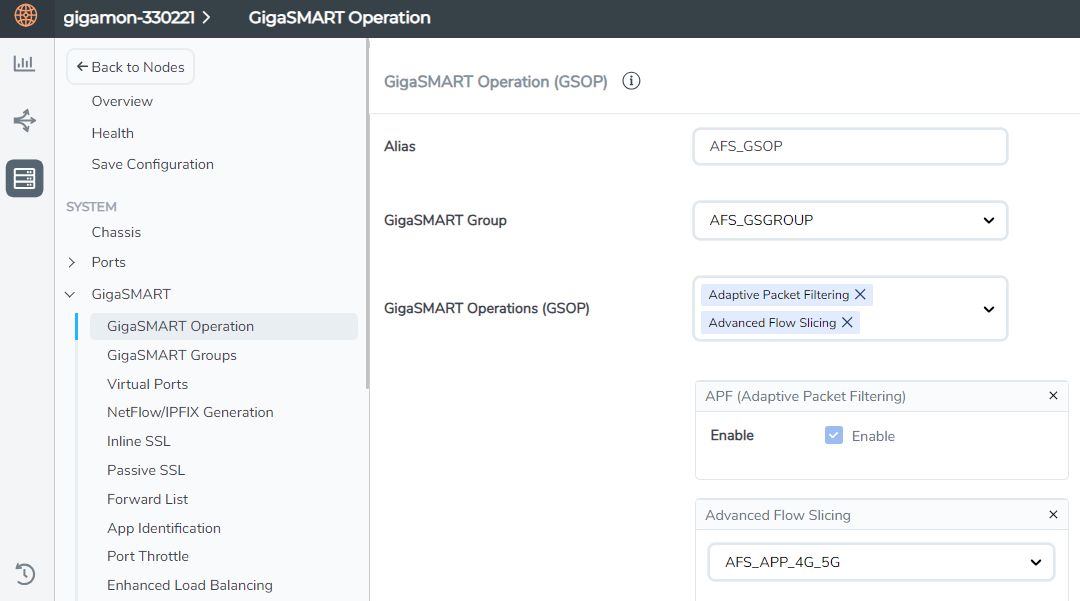Close the Advanced Flow Slicing panel
This screenshot has height=601, width=1080.
pyautogui.click(x=1053, y=515)
